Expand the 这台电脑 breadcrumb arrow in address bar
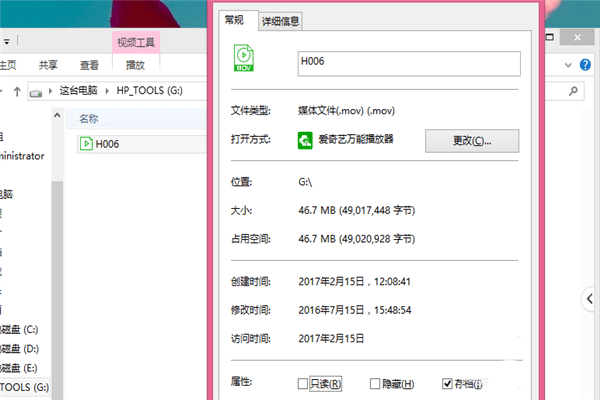Viewport: 600px width, 400px height. pyautogui.click(x=107, y=91)
